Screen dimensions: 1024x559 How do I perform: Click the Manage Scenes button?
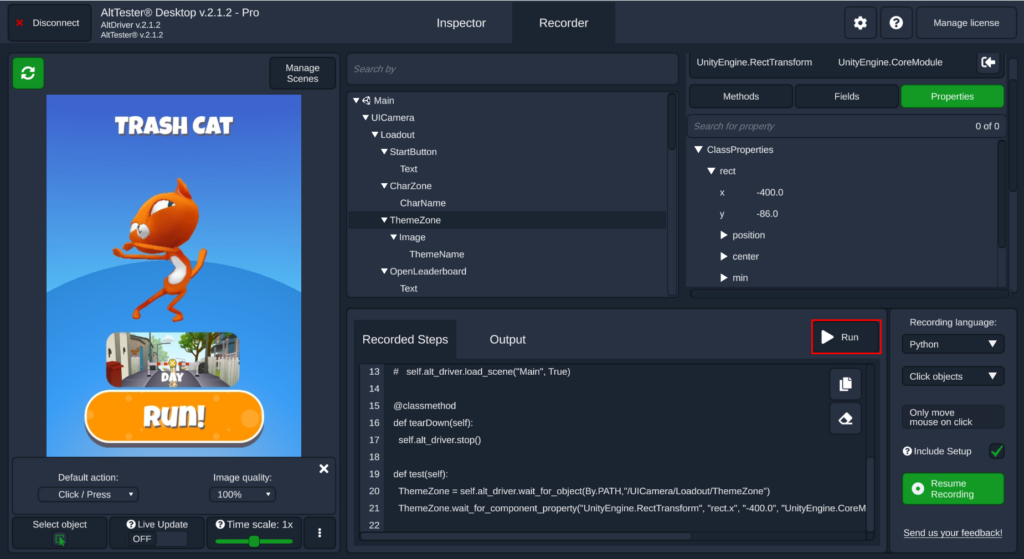pos(302,73)
